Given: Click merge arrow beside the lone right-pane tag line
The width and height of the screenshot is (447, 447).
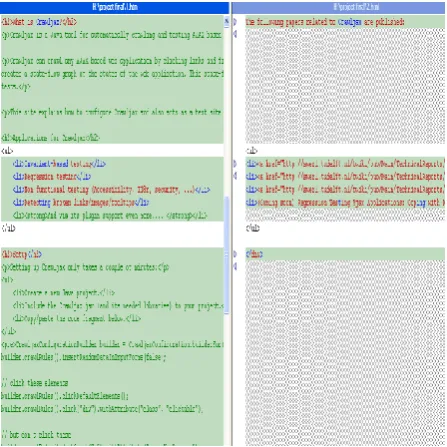Looking at the screenshot, I should click(235, 254).
